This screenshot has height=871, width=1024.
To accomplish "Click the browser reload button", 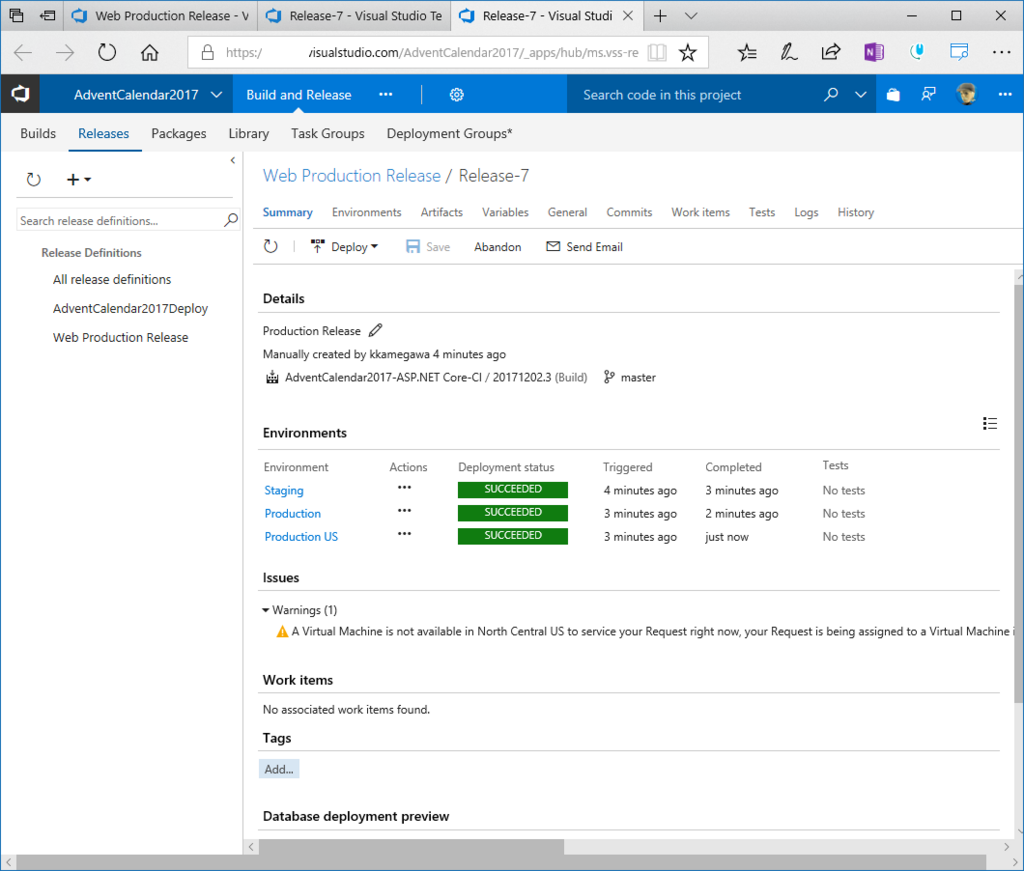I will 107,52.
